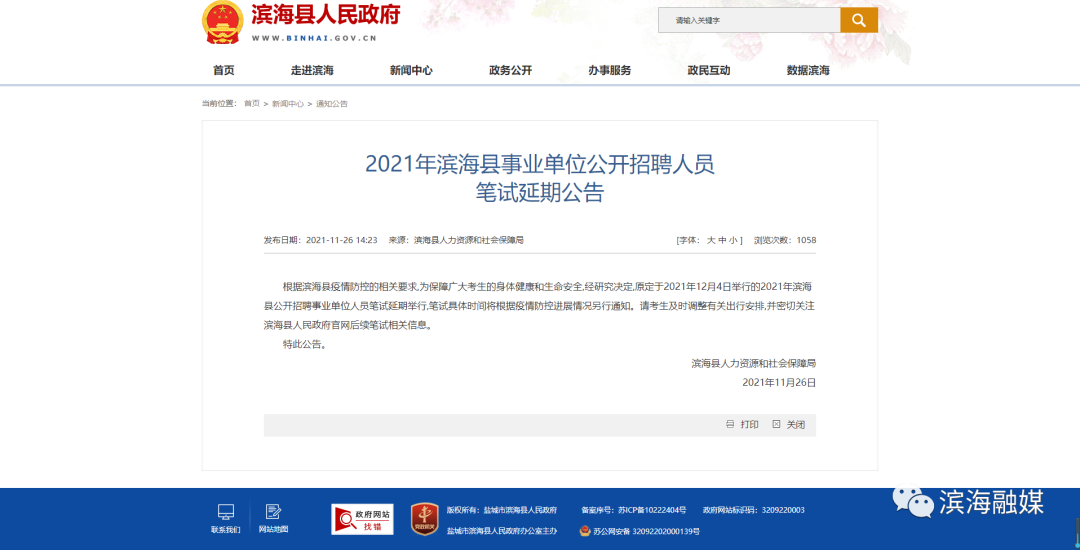Open the 数据滨海 navigation item
Image resolution: width=1080 pixels, height=550 pixels.
[808, 70]
